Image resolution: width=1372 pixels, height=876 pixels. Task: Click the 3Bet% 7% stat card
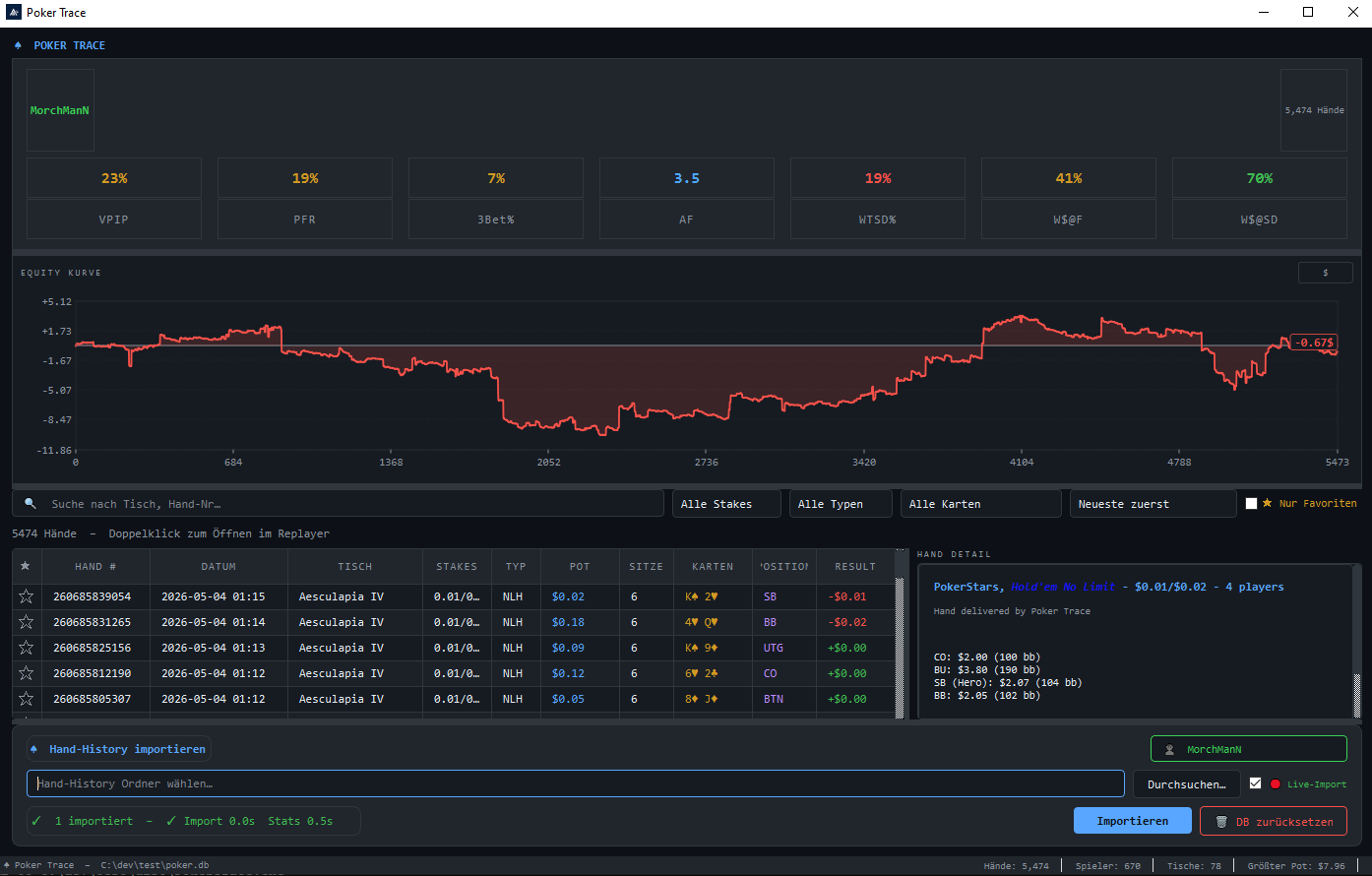tap(496, 198)
